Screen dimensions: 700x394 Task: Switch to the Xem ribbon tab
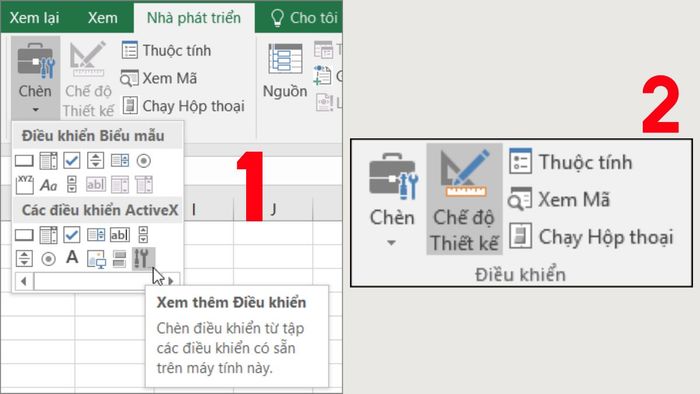(x=102, y=18)
